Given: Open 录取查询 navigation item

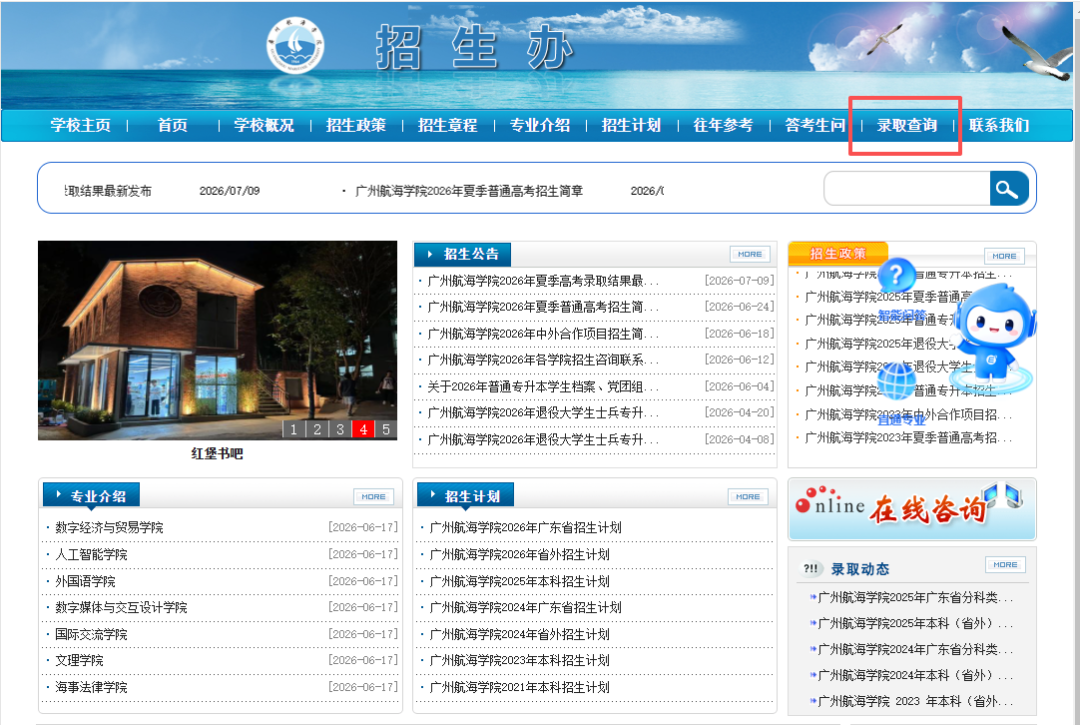Looking at the screenshot, I should 906,125.
